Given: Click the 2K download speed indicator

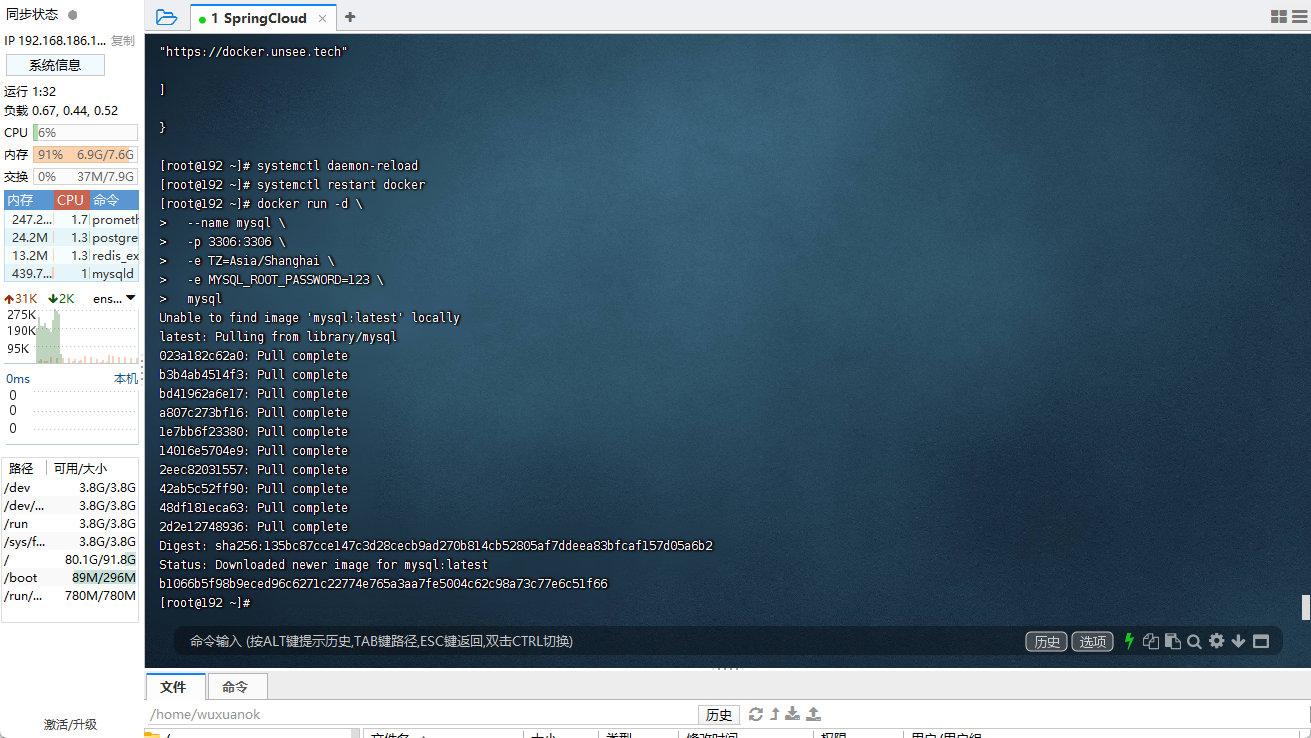Looking at the screenshot, I should click(61, 299).
